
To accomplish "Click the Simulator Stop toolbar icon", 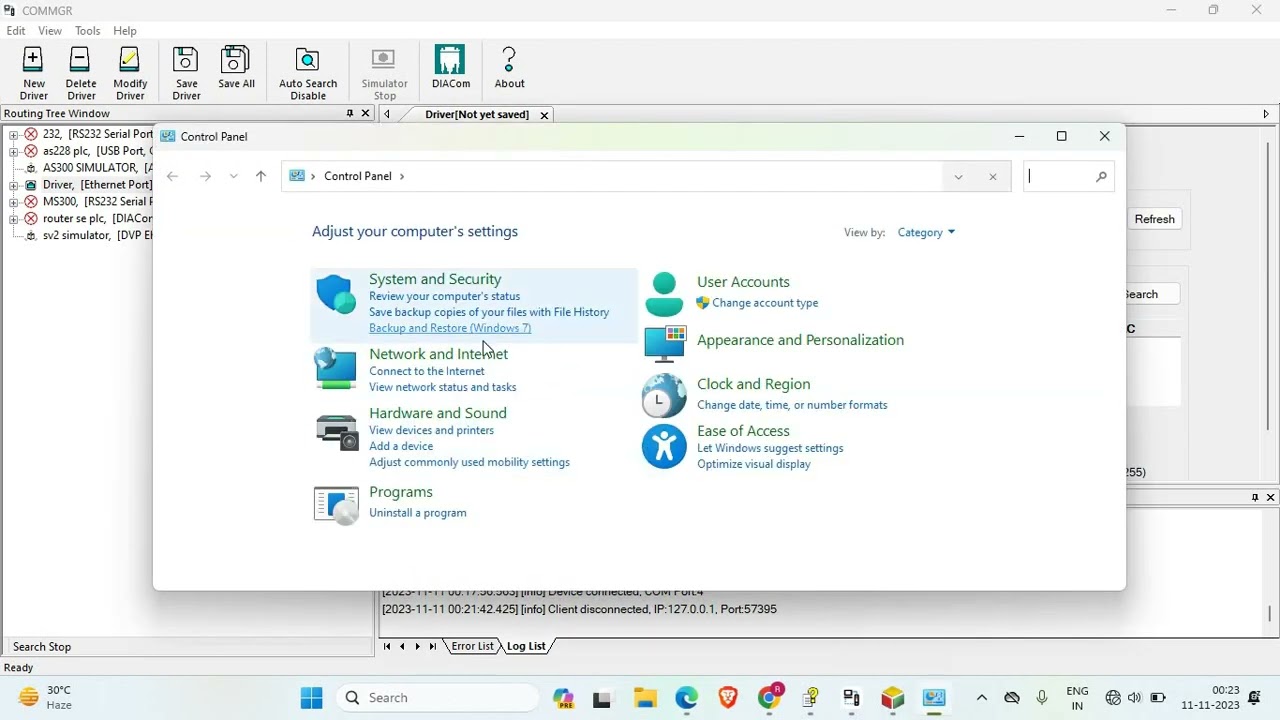I will pyautogui.click(x=384, y=72).
